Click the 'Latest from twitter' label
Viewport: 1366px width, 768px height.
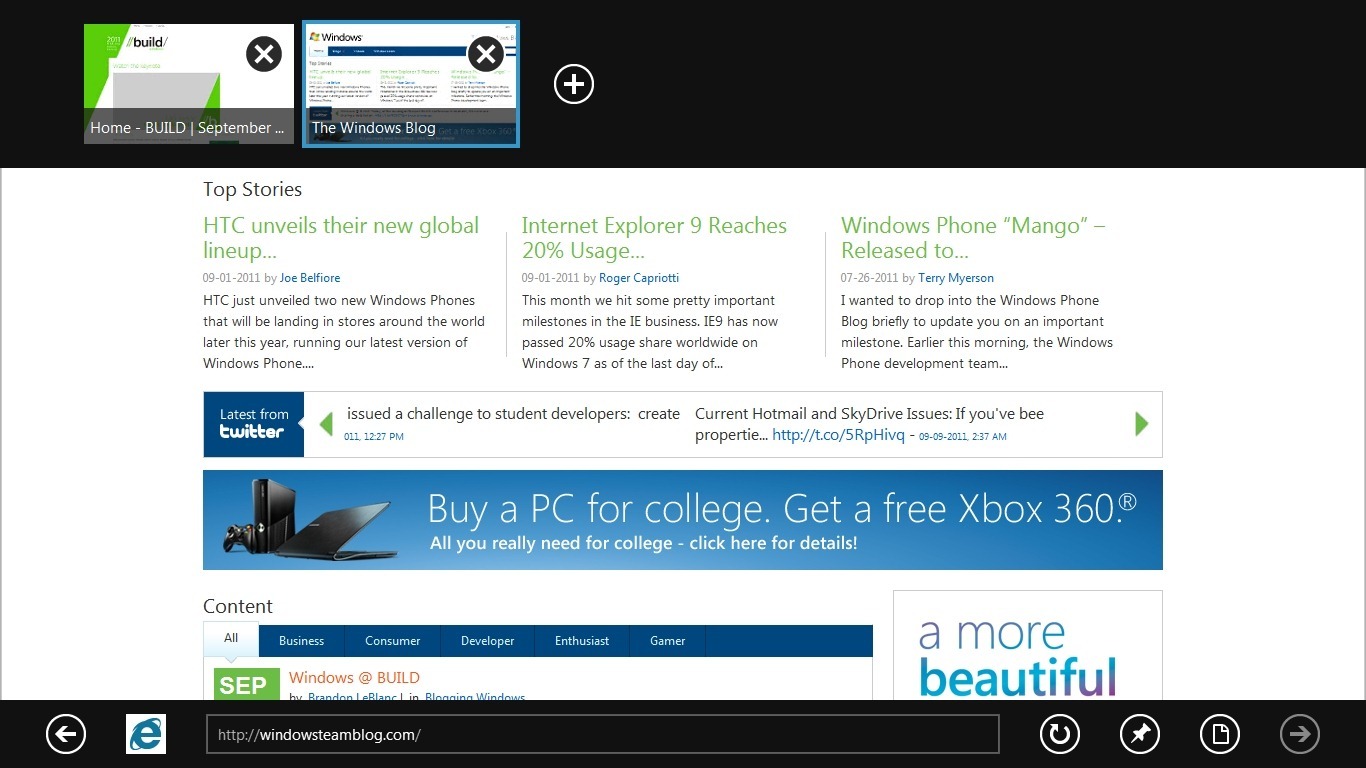(254, 424)
